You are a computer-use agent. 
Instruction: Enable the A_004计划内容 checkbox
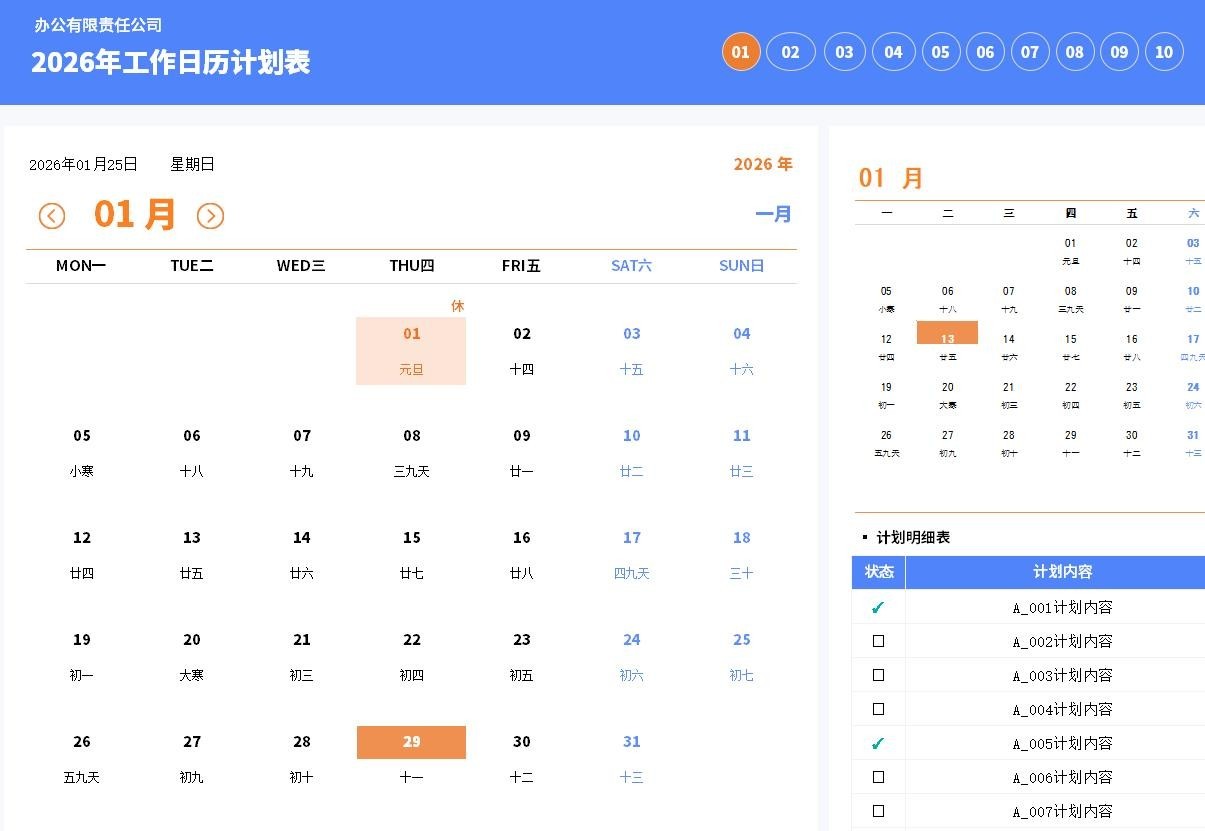click(878, 709)
